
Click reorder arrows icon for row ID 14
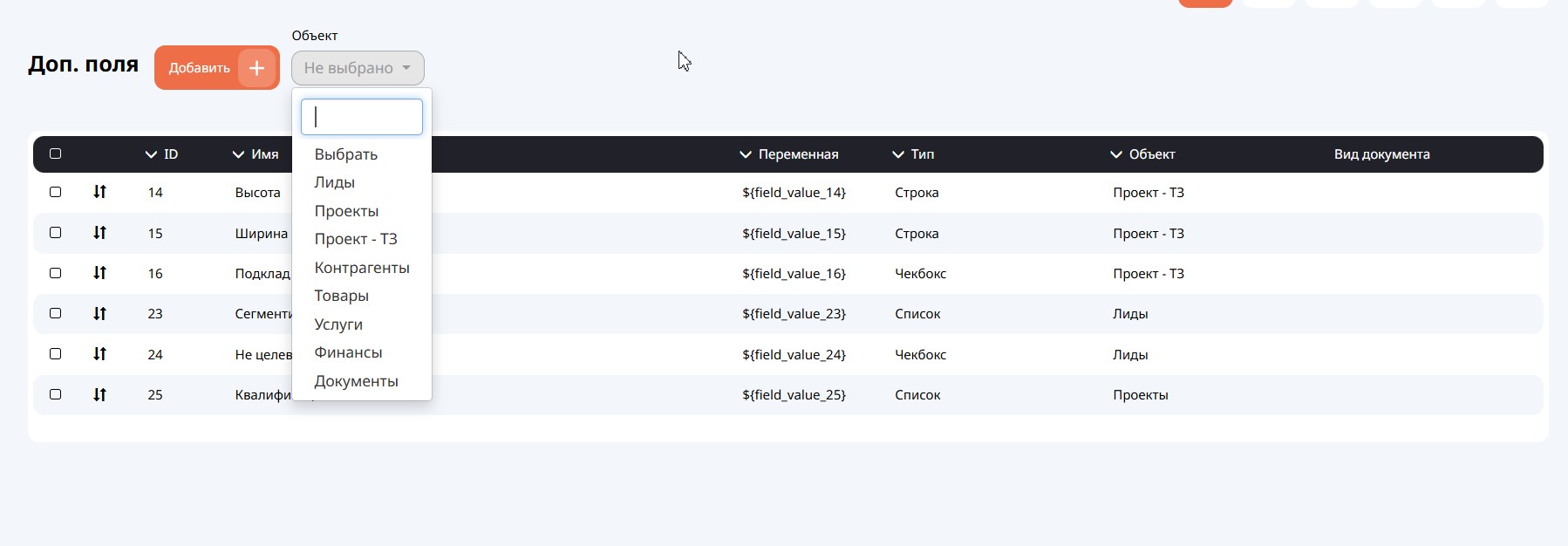tap(99, 192)
